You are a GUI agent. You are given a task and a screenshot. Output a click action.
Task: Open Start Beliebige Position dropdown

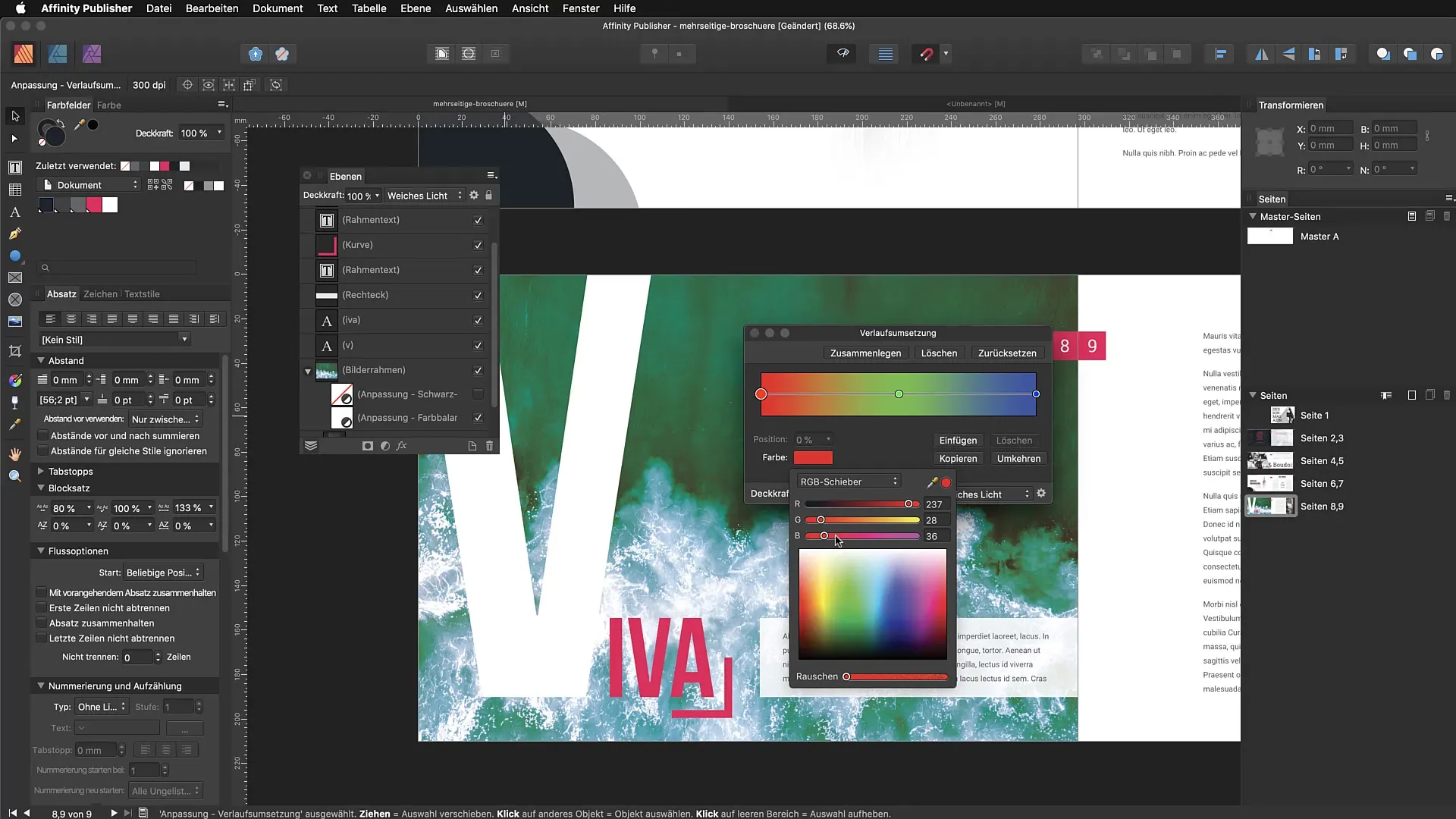(x=164, y=573)
